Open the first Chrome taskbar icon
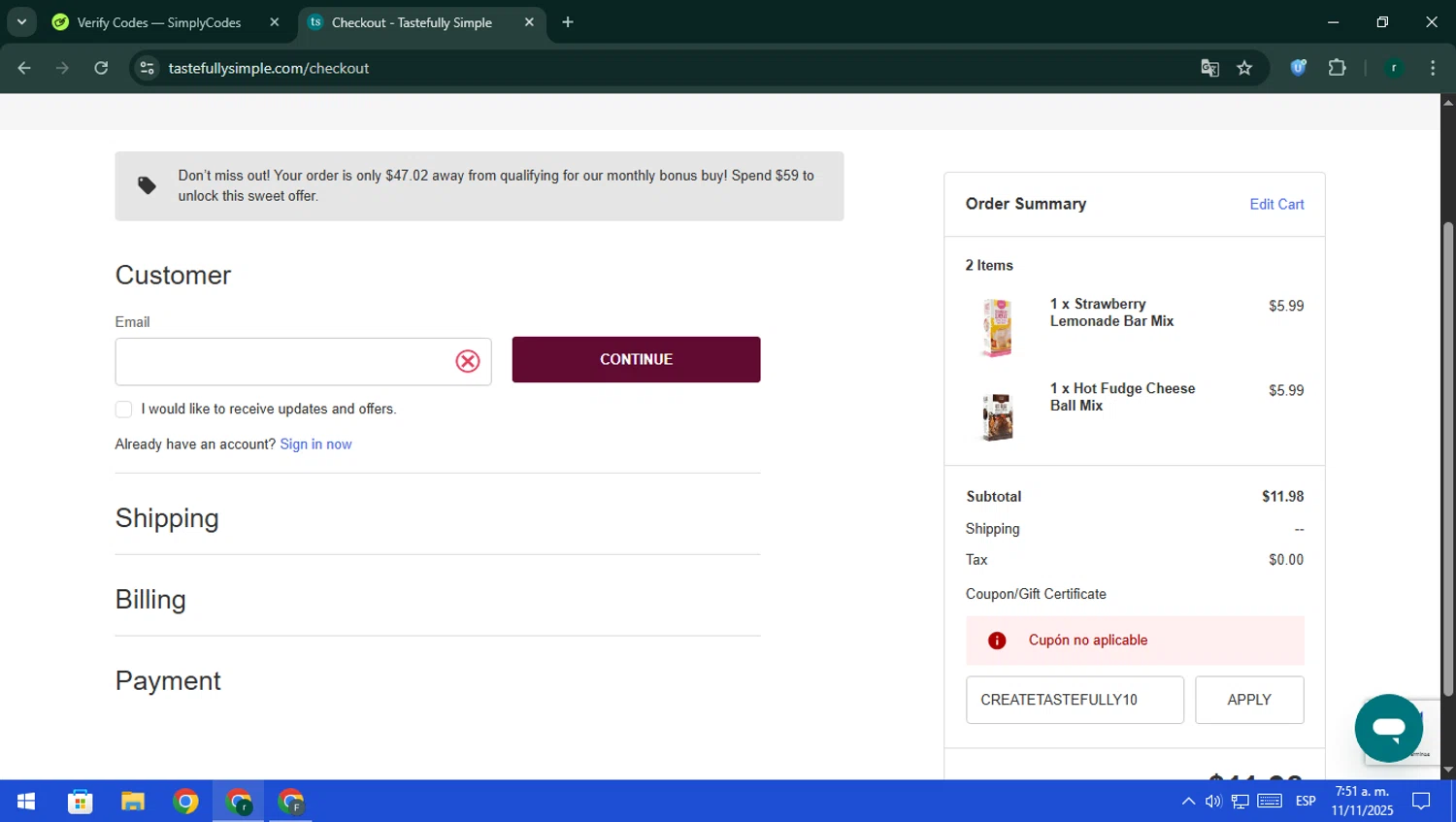Screen dimensions: 1456x822 [185, 802]
